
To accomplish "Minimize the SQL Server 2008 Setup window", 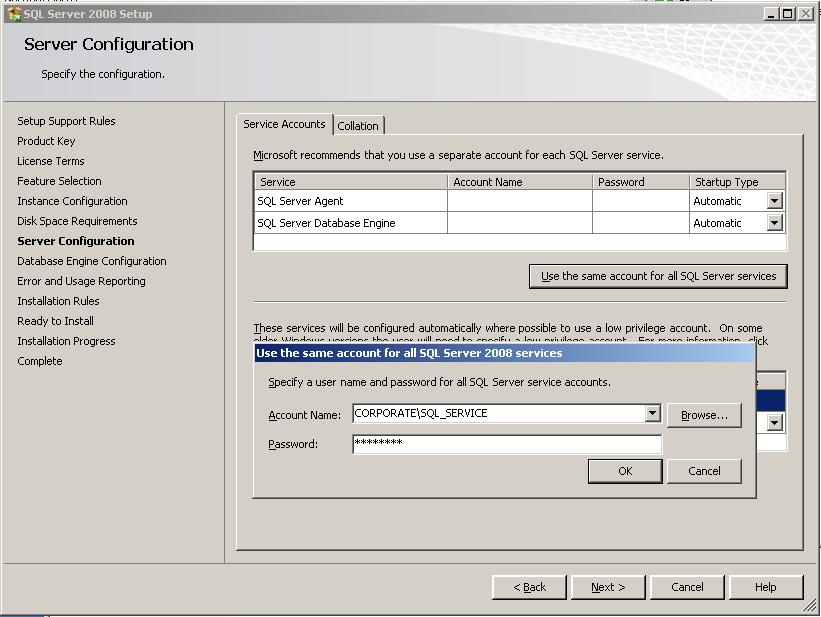I will (x=770, y=14).
